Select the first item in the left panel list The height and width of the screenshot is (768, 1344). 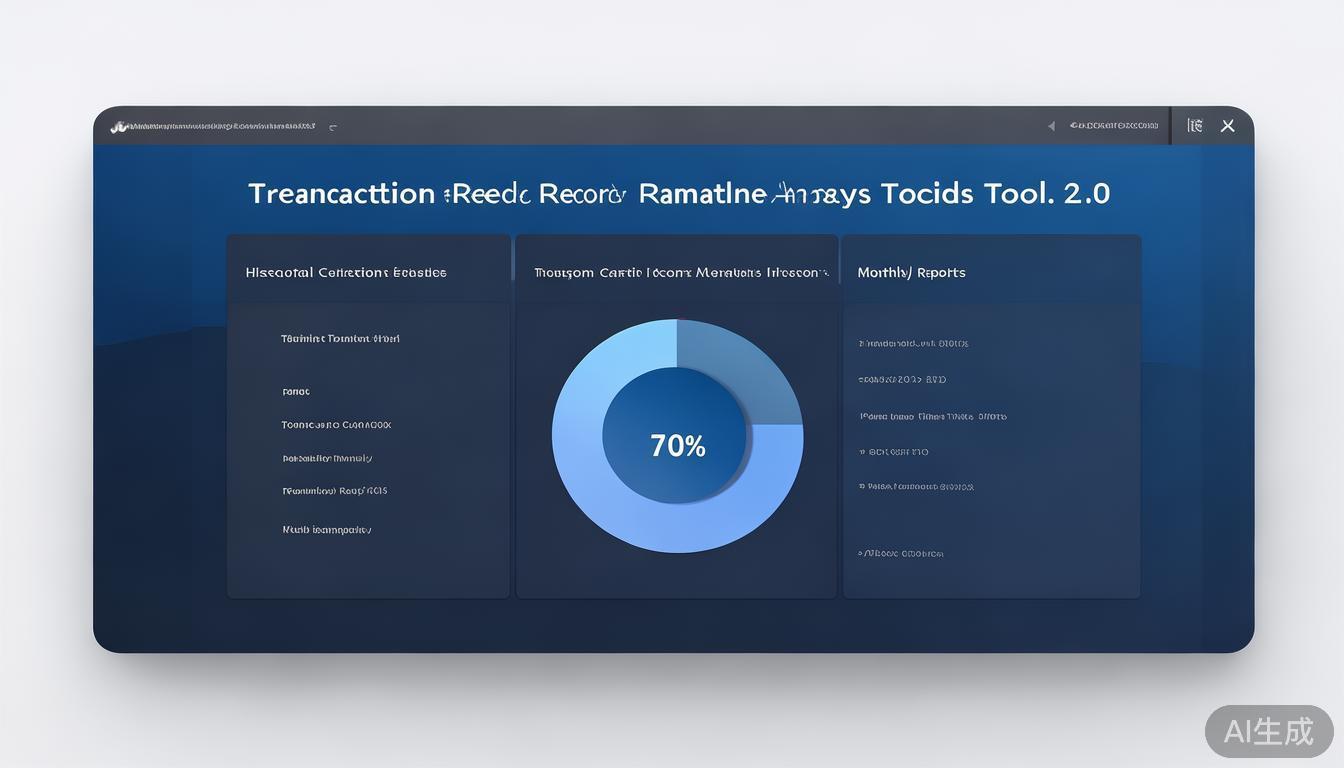[x=340, y=339]
